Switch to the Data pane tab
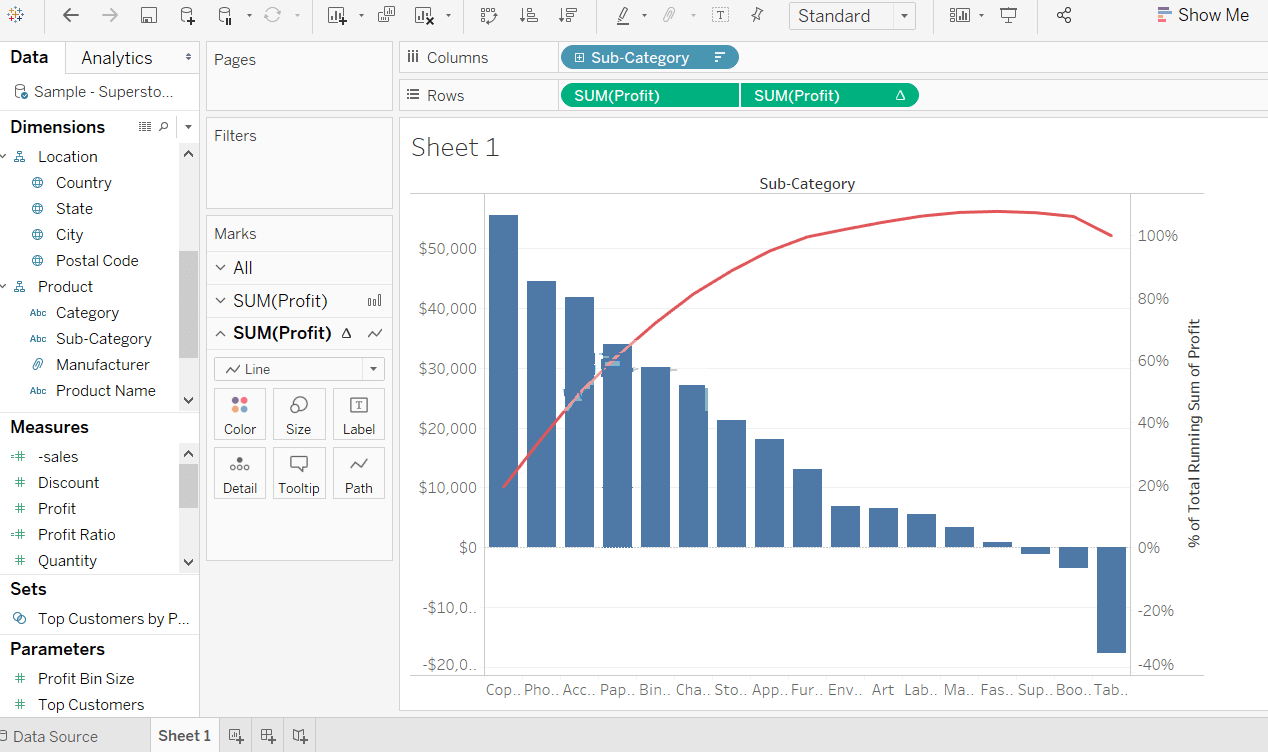Image resolution: width=1268 pixels, height=752 pixels. pyautogui.click(x=30, y=57)
